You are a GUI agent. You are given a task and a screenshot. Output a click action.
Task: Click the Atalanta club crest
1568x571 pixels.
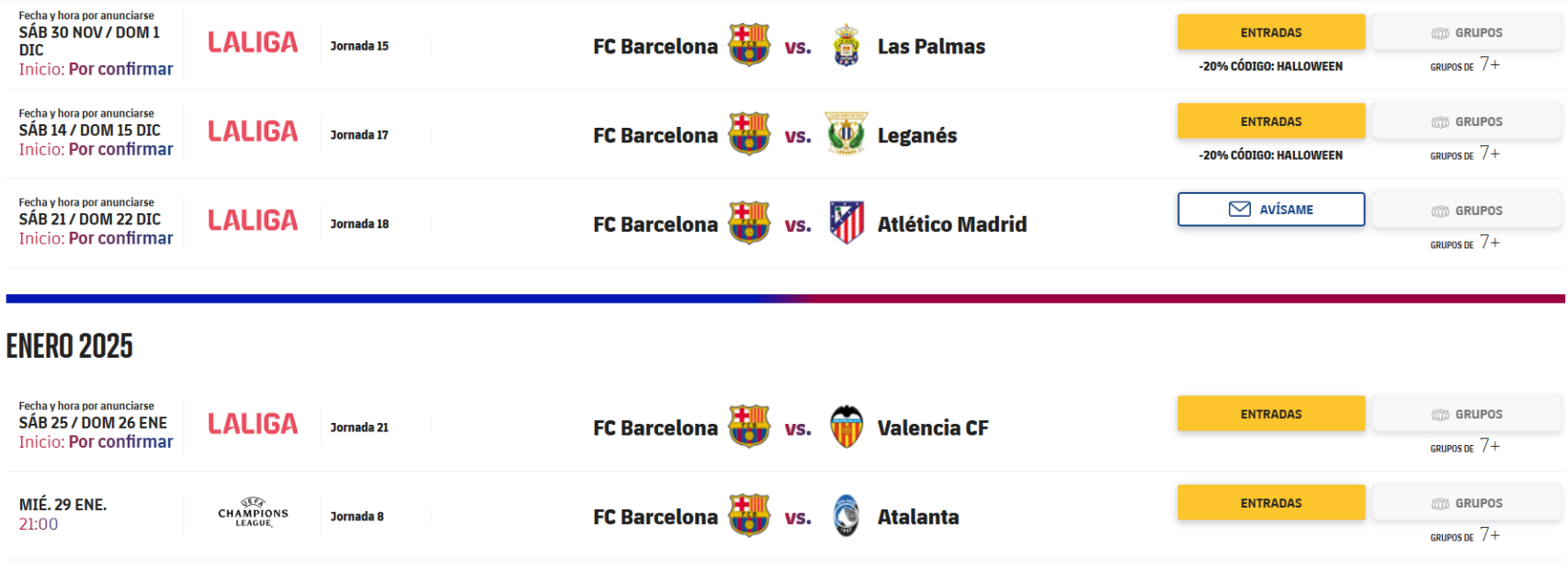[x=845, y=516]
